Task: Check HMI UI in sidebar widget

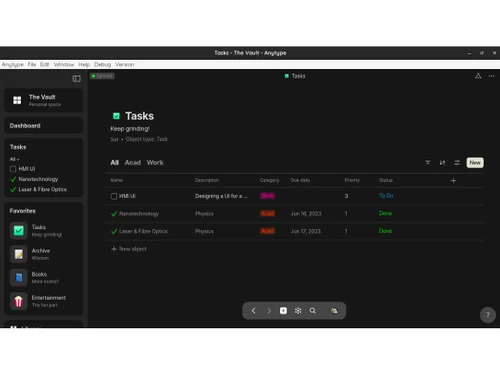Action: [x=13, y=169]
